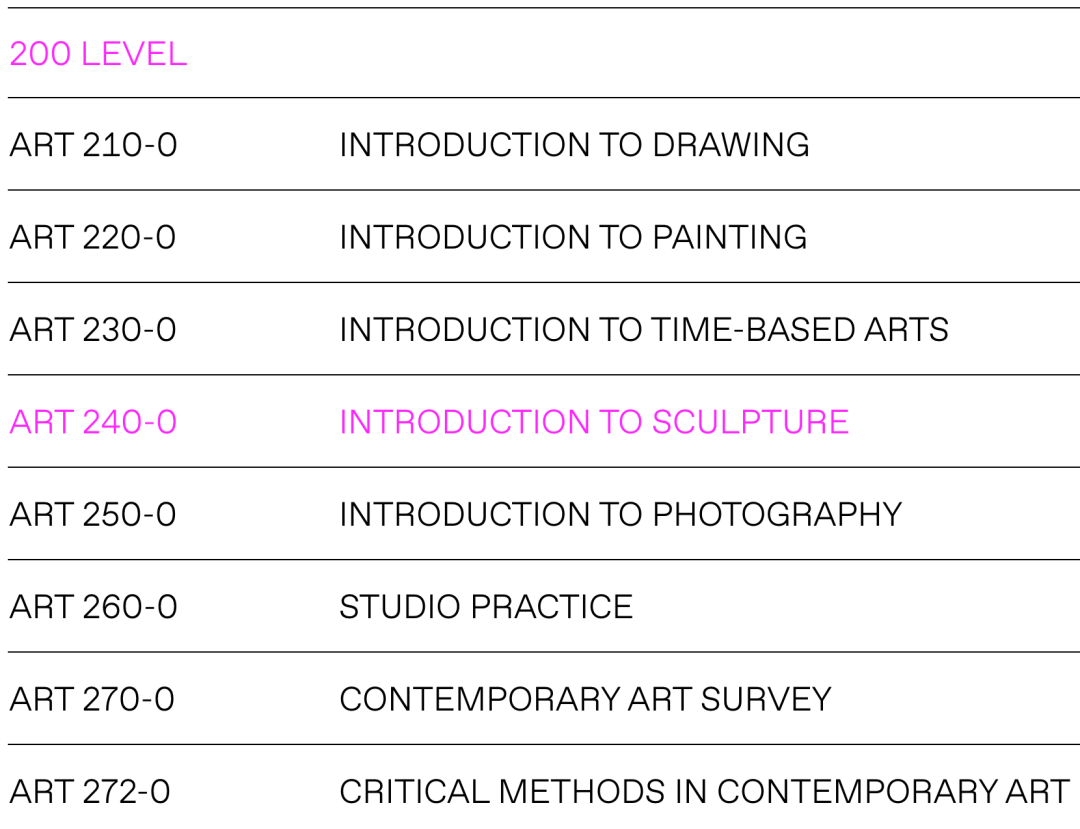Open Introduction to Time-Based Arts
Screen dimensions: 1080x829
pos(643,330)
